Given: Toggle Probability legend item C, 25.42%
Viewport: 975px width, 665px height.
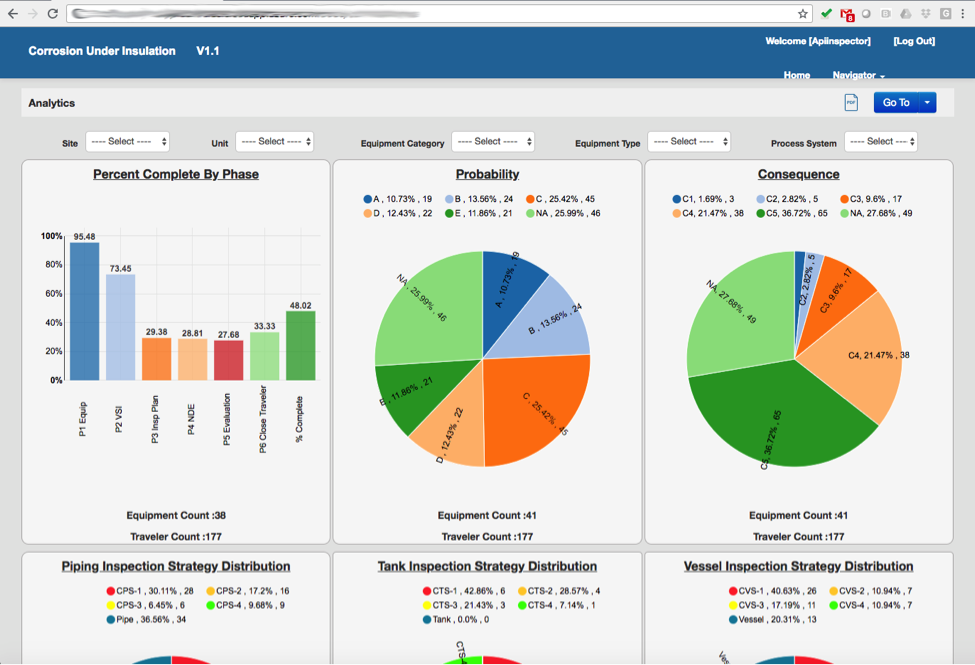Looking at the screenshot, I should click(560, 199).
